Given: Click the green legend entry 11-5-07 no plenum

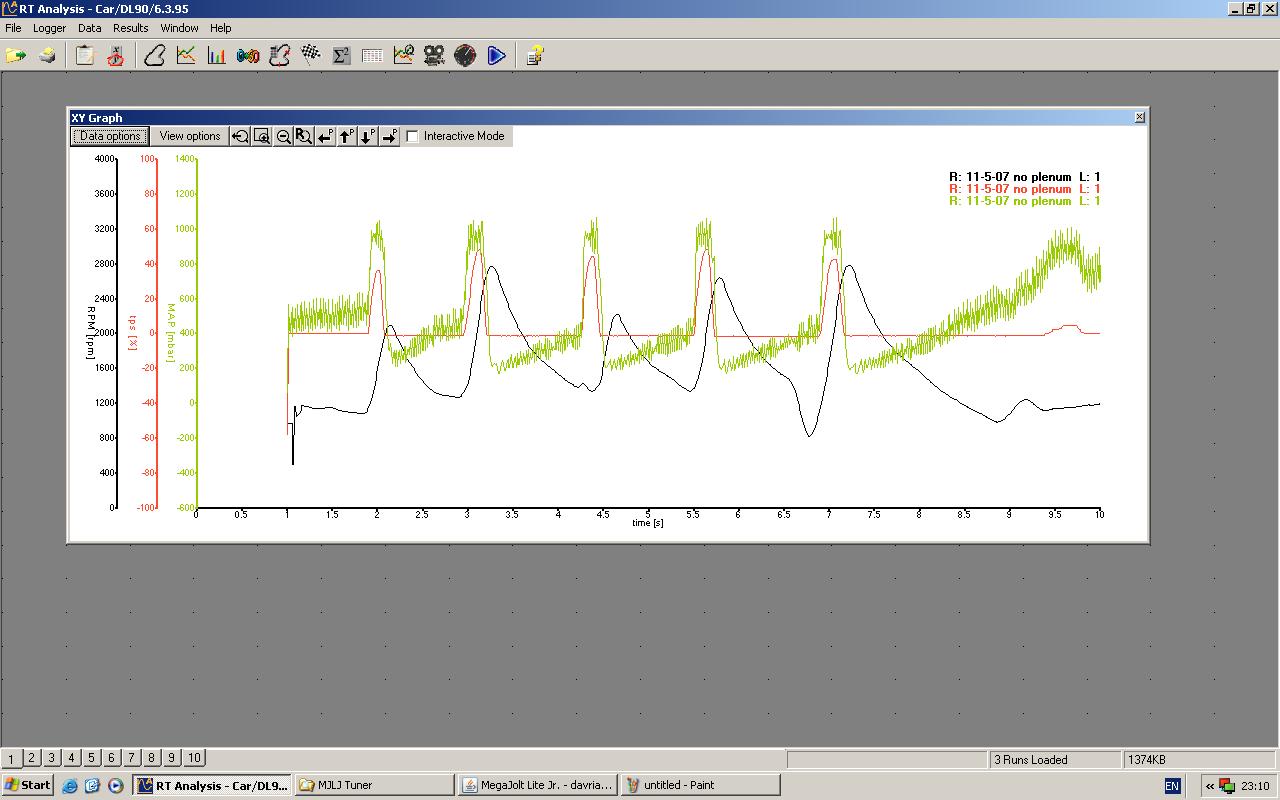Looking at the screenshot, I should 1025,201.
